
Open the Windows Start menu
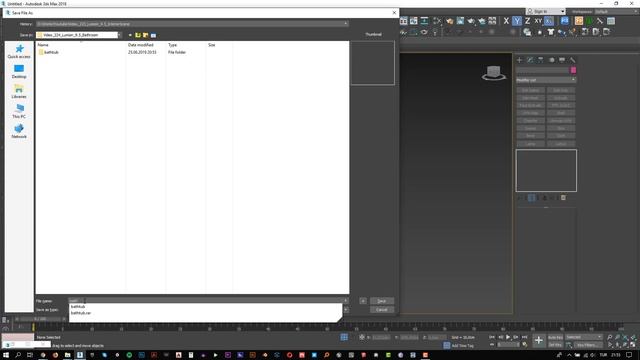[6, 355]
